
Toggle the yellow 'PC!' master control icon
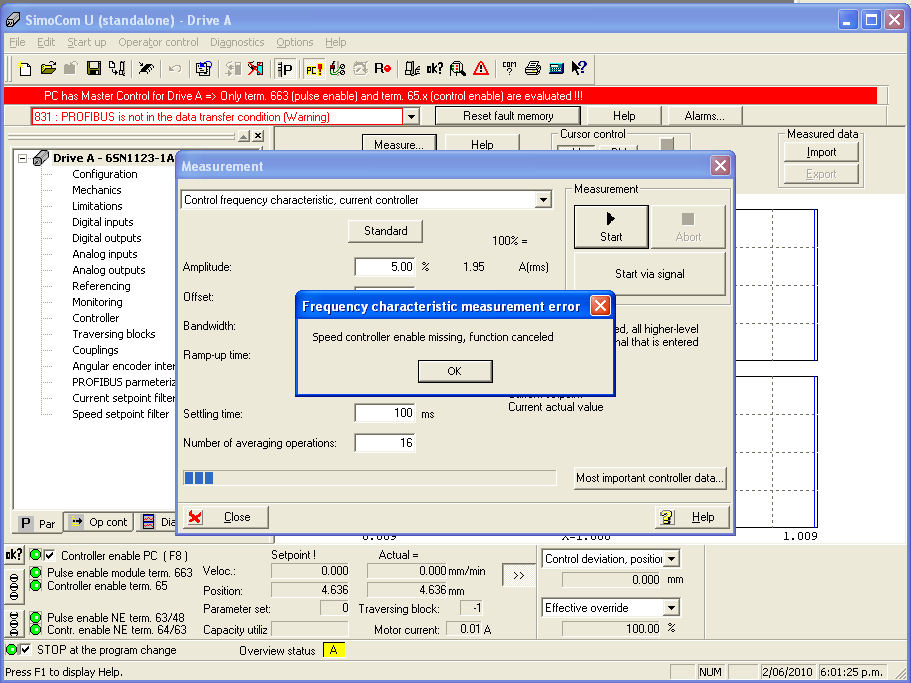(314, 69)
